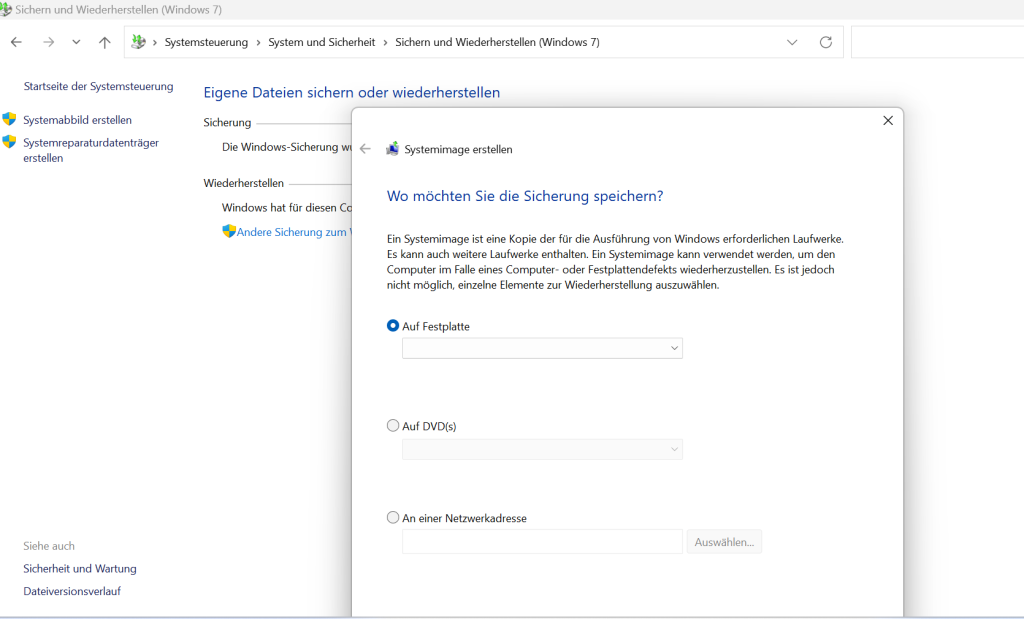The height and width of the screenshot is (619, 1024).
Task: Click the window icon in the title bar
Action: click(6, 10)
